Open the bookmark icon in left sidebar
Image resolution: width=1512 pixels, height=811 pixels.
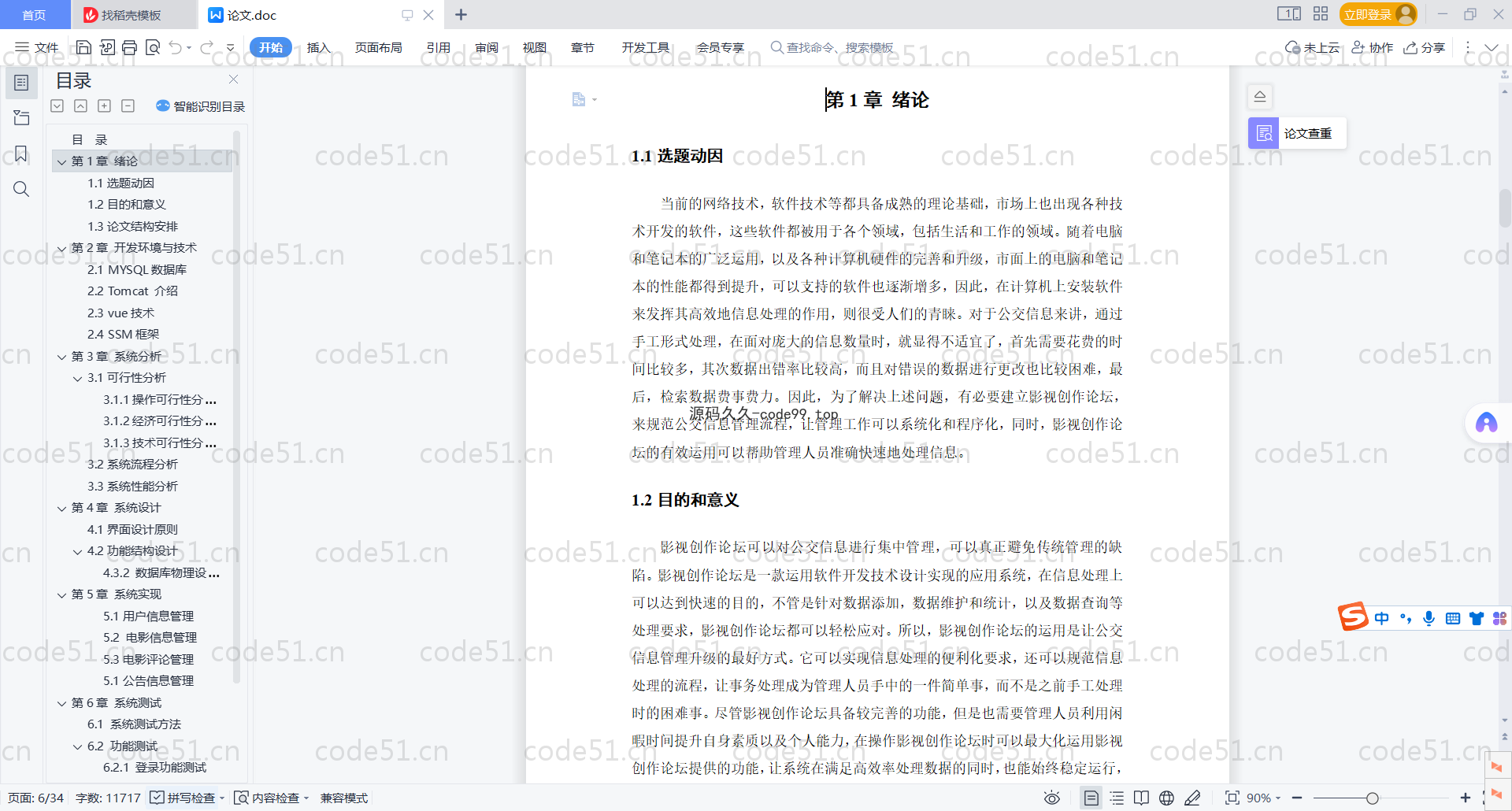click(21, 154)
